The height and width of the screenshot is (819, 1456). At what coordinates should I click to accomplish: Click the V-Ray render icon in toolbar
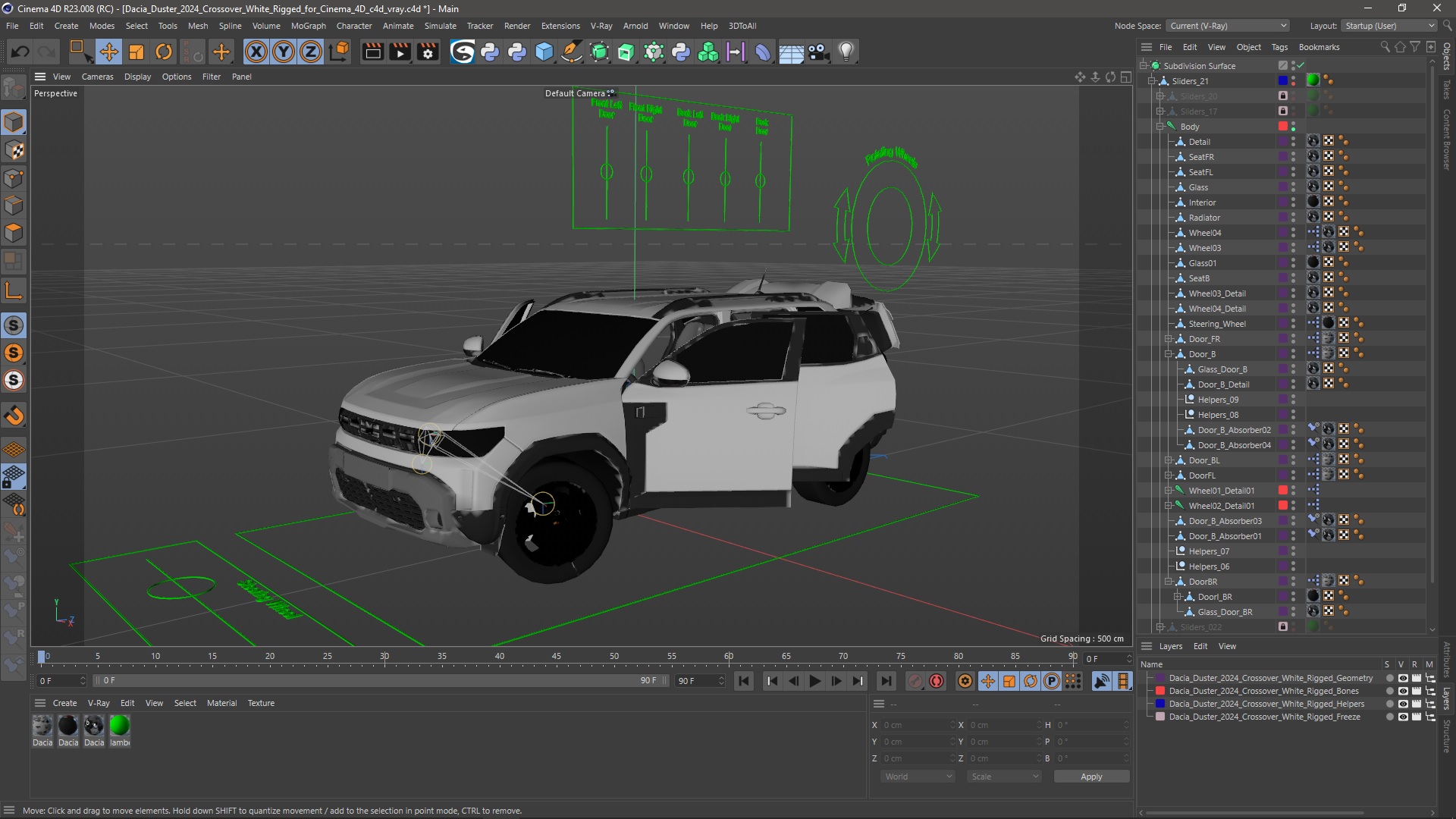tap(461, 51)
